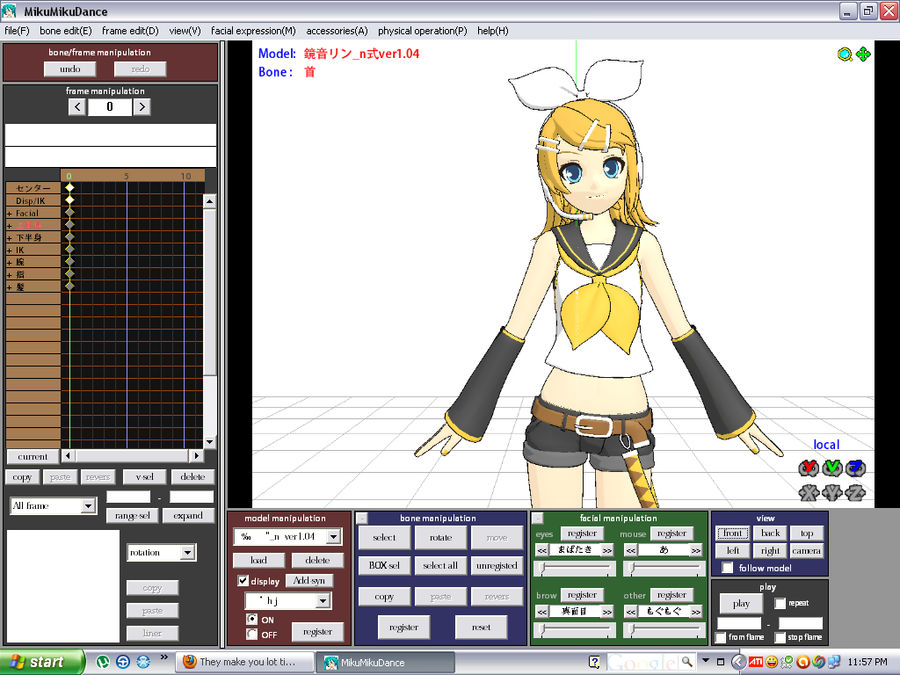This screenshot has height=675, width=900.
Task: Select the green move arrows icon in viewport corner
Action: (x=864, y=54)
